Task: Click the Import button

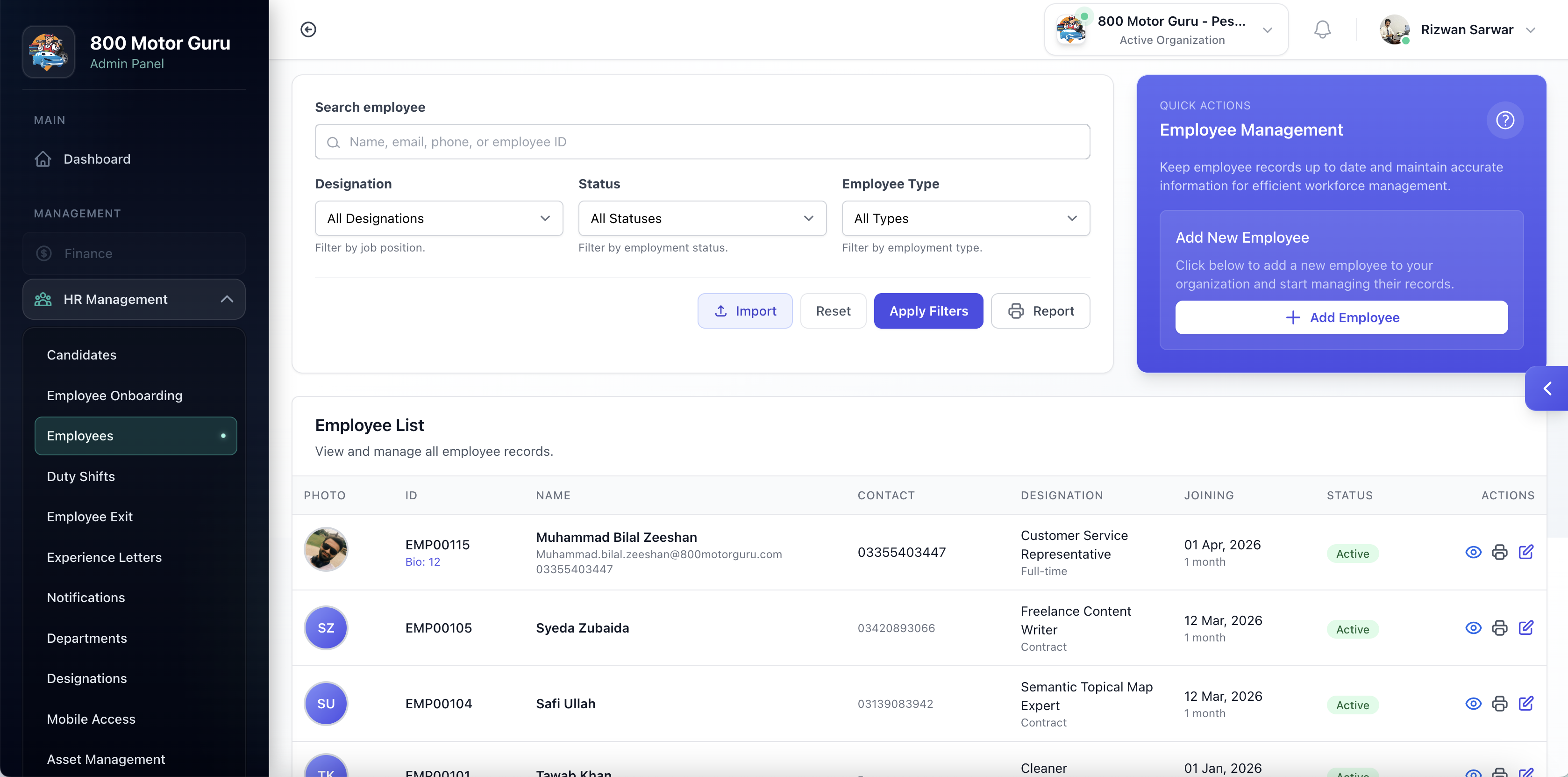Action: pos(745,311)
